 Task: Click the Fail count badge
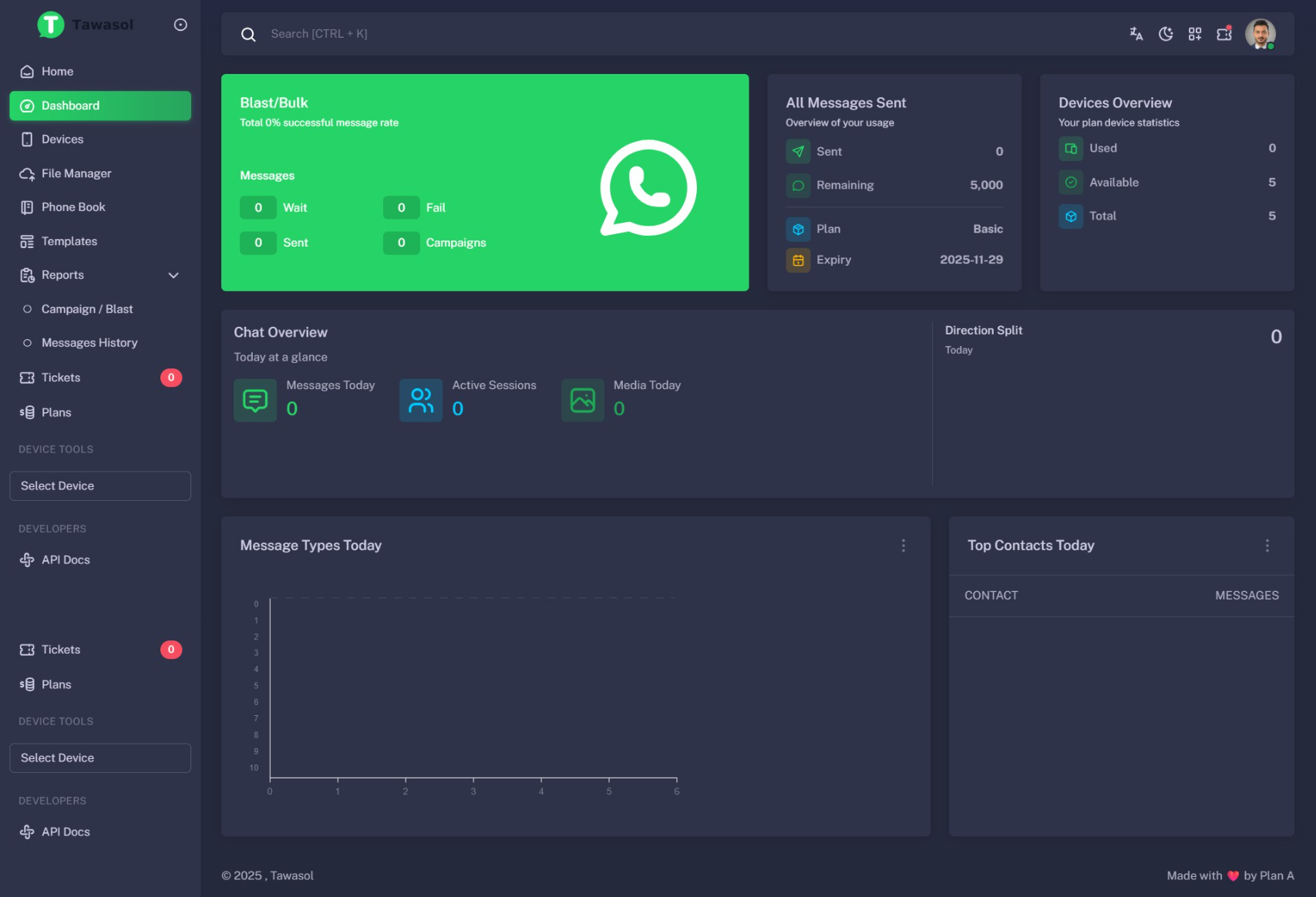pyautogui.click(x=402, y=208)
